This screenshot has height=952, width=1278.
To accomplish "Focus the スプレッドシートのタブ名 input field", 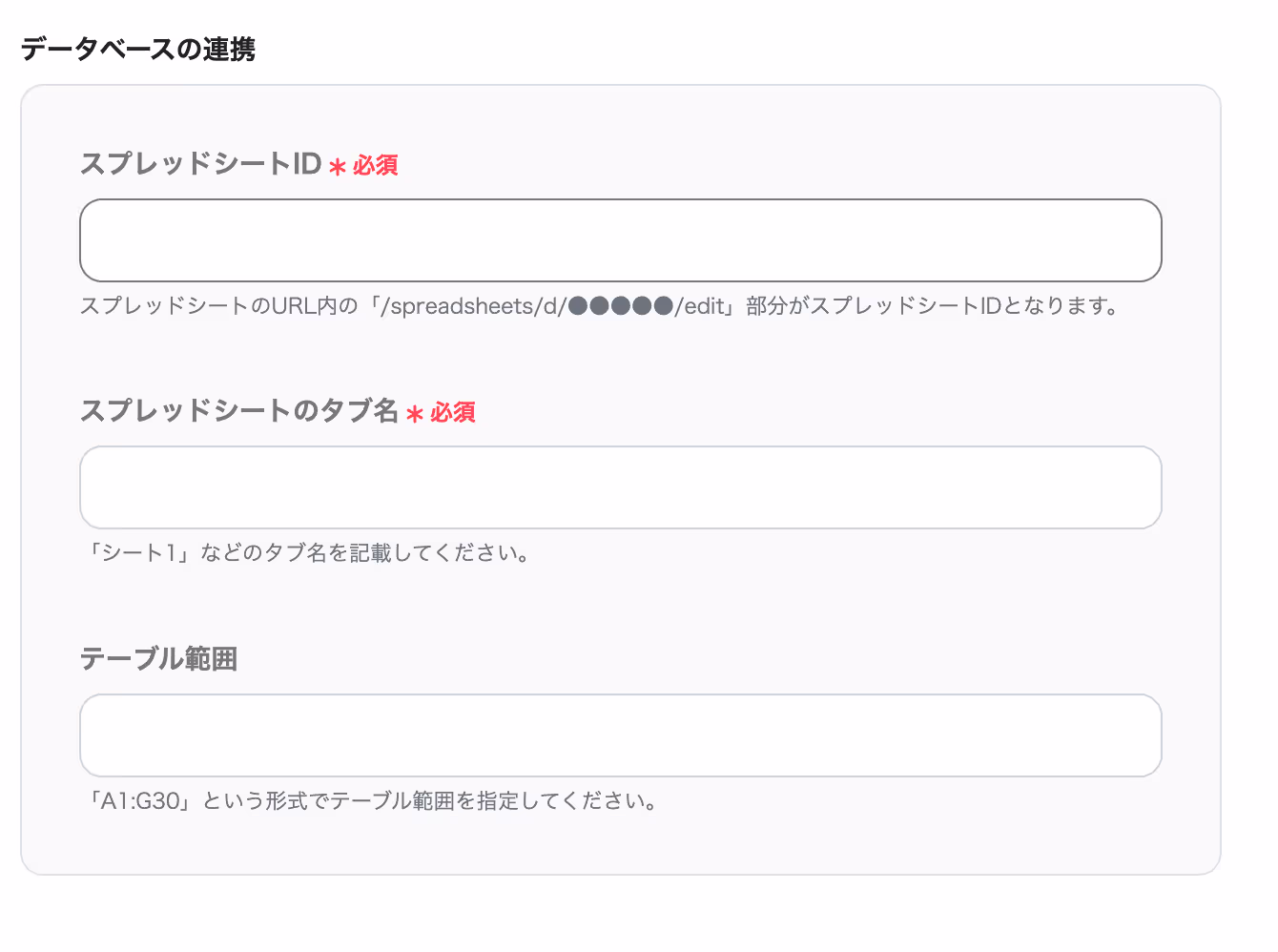I will [x=621, y=487].
